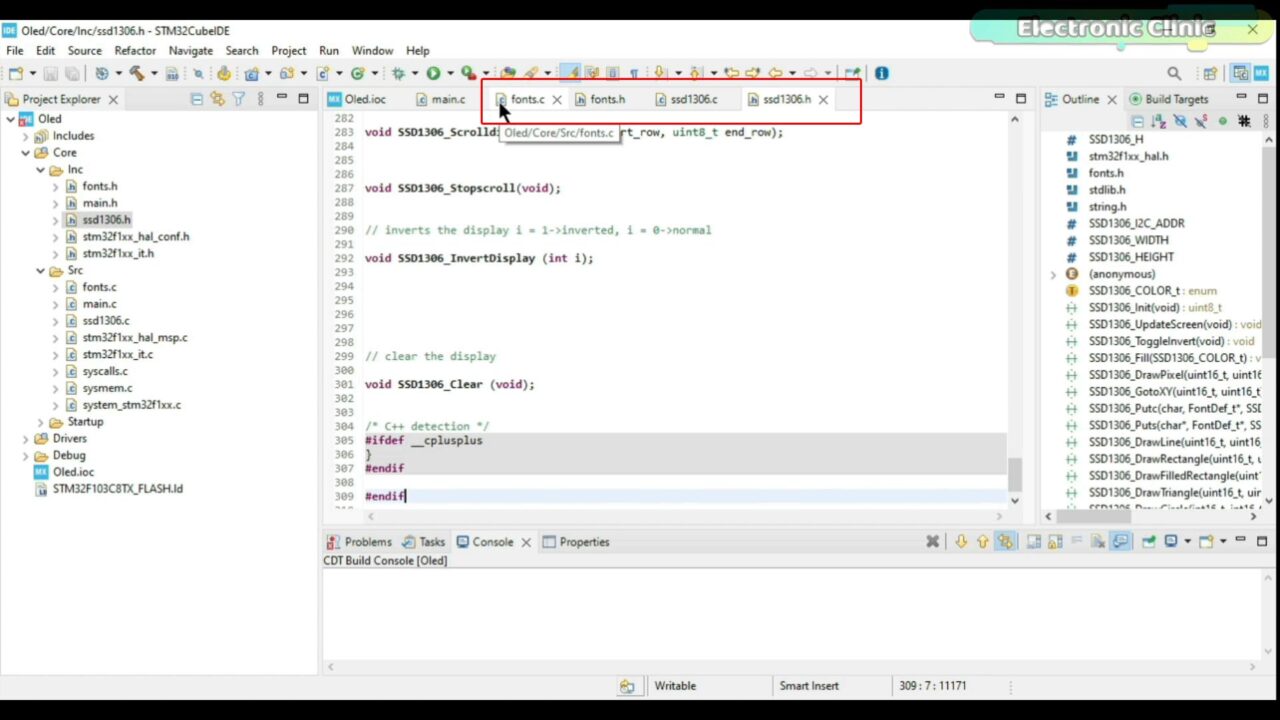
Task: Open the Build Targets tab
Action: 1169,99
